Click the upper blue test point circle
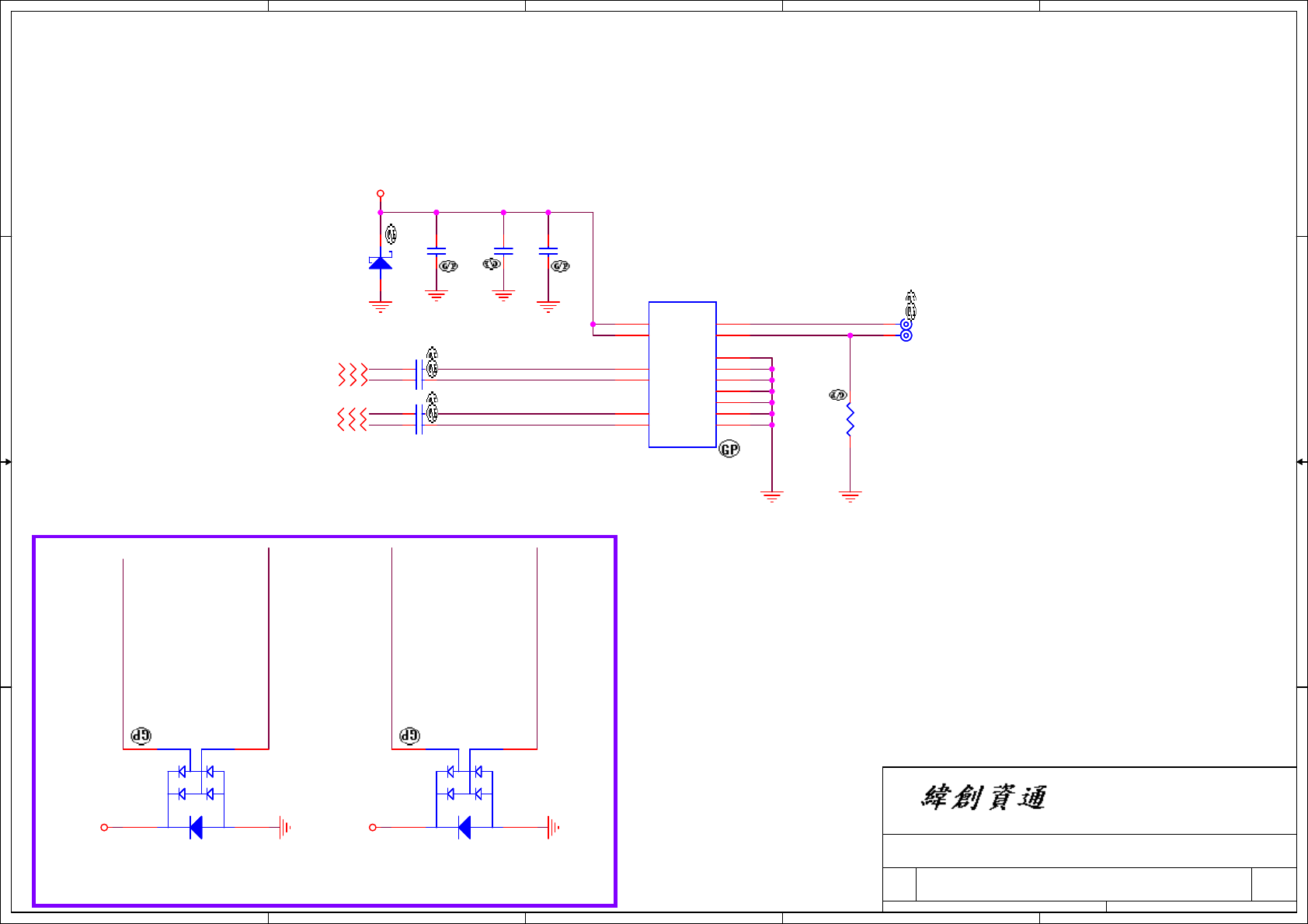This screenshot has width=1308, height=924. [906, 325]
